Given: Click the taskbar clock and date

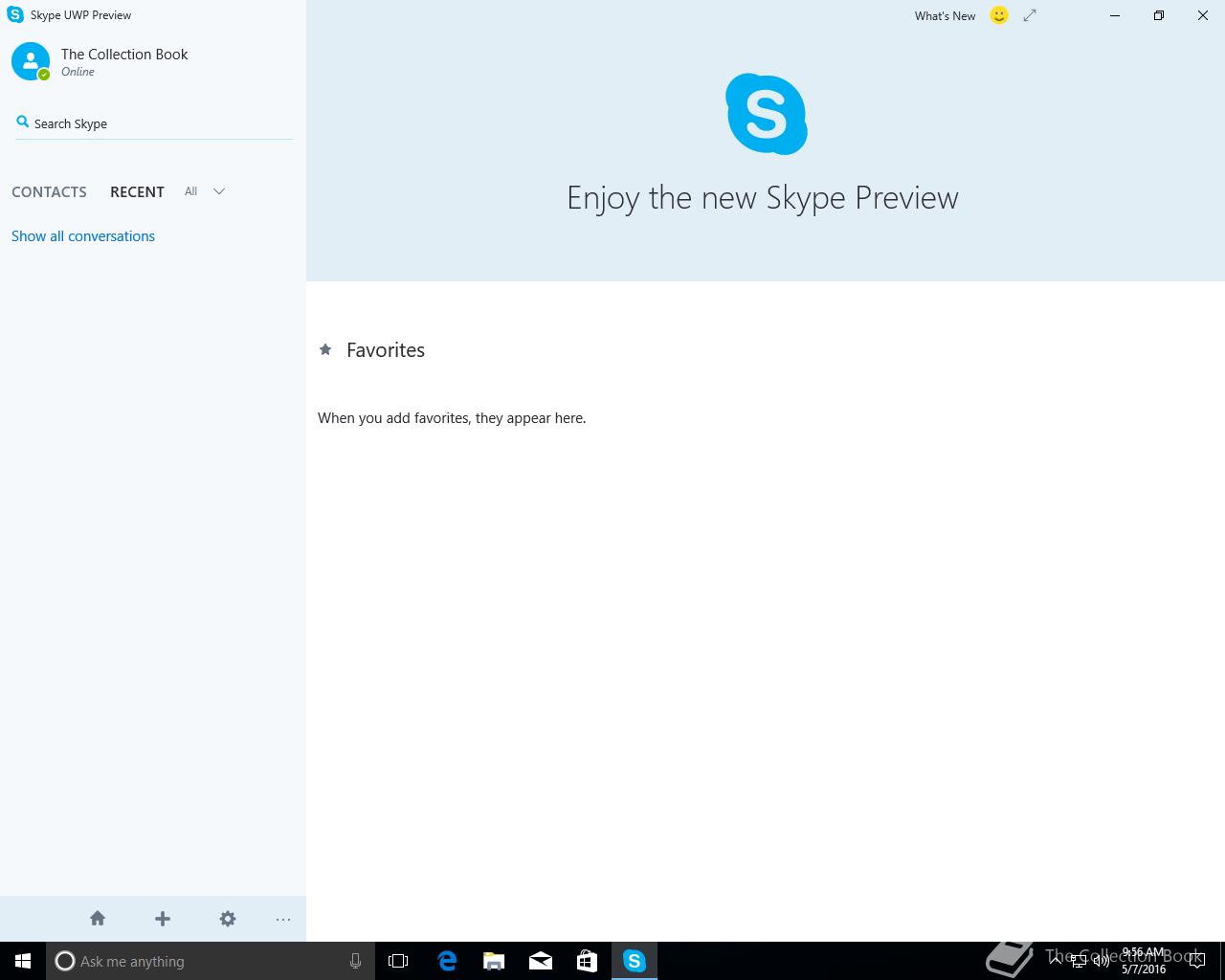Looking at the screenshot, I should tap(1144, 961).
